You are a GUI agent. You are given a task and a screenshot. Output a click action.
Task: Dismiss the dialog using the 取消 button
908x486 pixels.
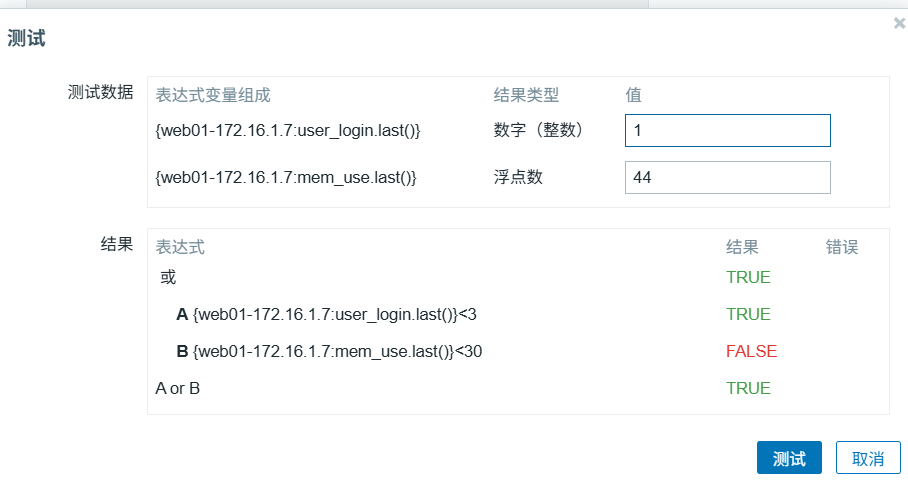(x=867, y=458)
